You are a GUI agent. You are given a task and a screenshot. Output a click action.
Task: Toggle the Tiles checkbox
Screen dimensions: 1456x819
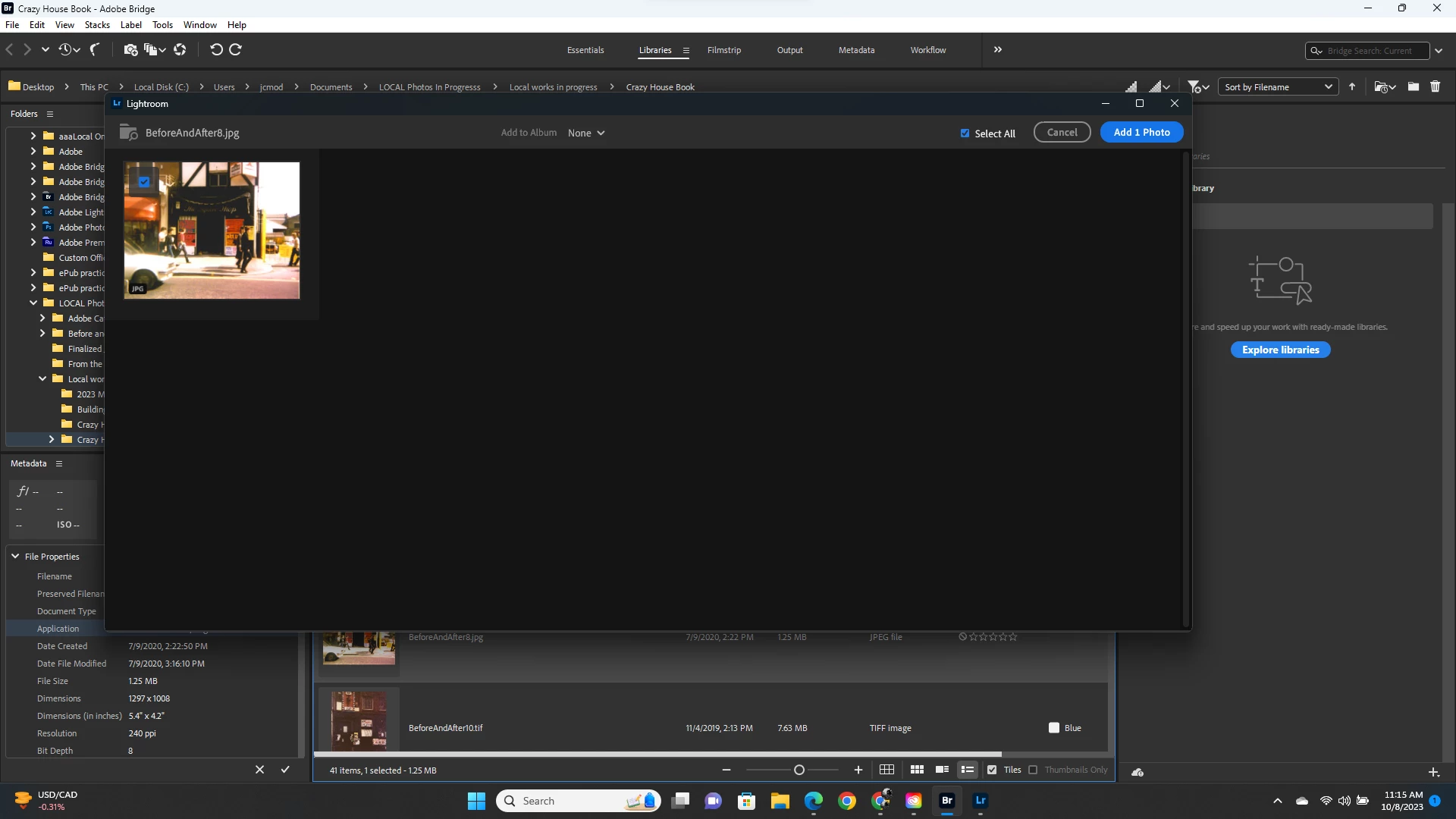992,770
